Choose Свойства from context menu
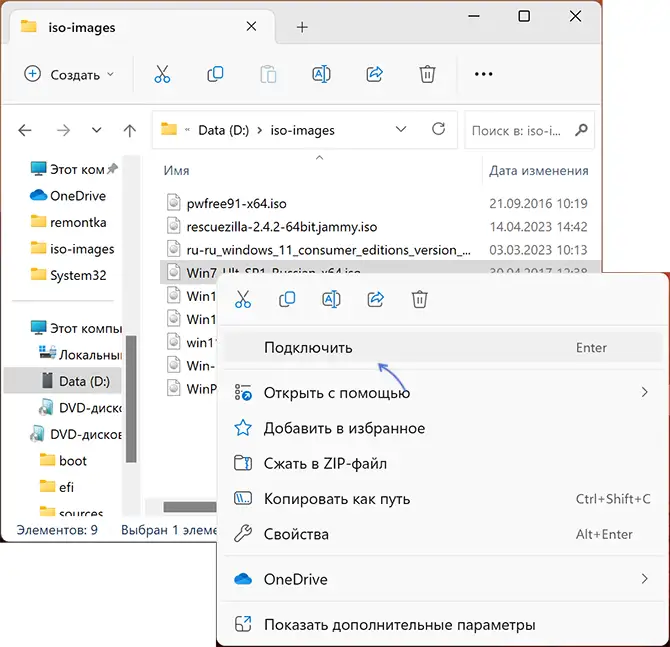Screen dimensions: 670x647 [443, 534]
